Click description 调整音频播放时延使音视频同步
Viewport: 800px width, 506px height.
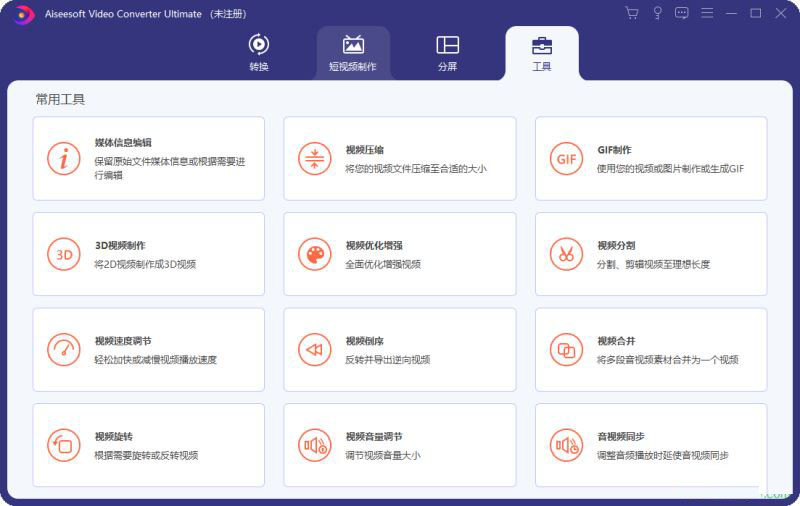click(x=662, y=455)
